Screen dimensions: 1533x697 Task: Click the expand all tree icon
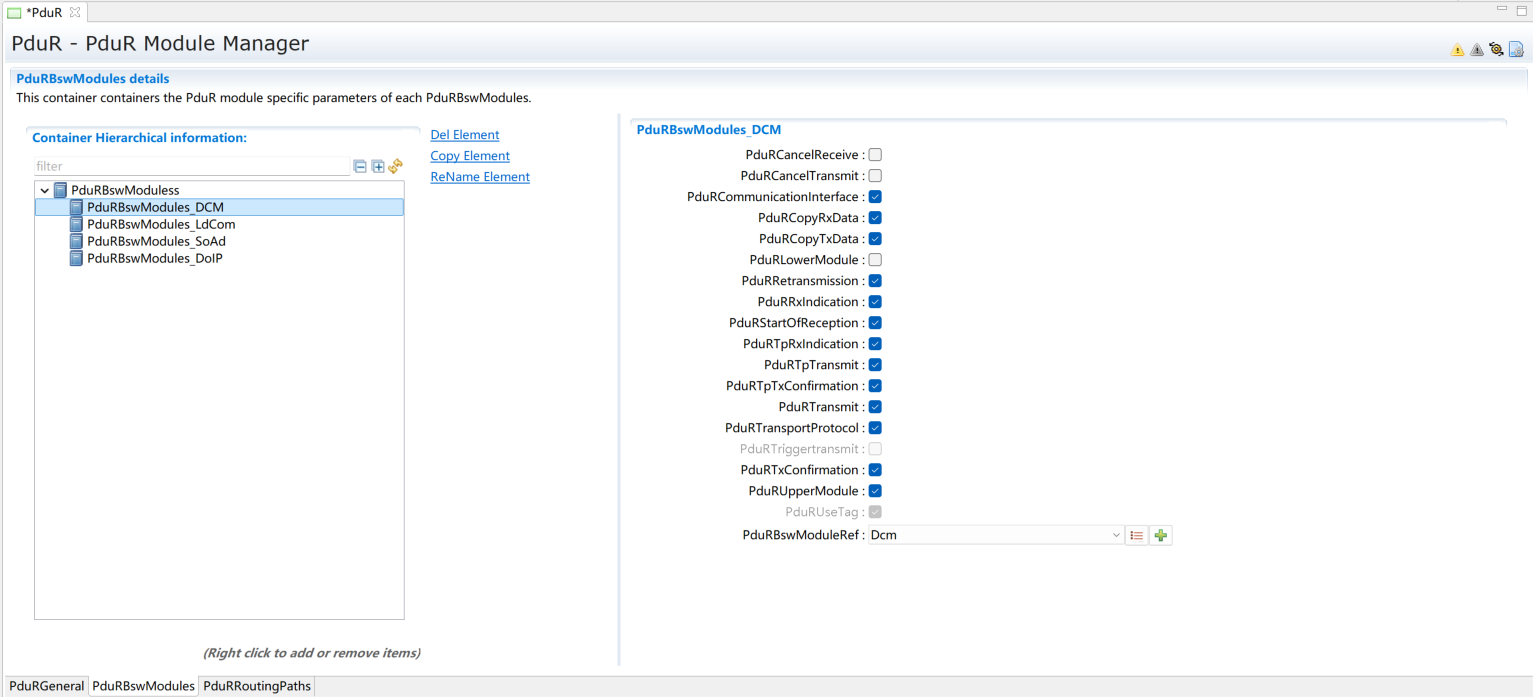pyautogui.click(x=378, y=167)
